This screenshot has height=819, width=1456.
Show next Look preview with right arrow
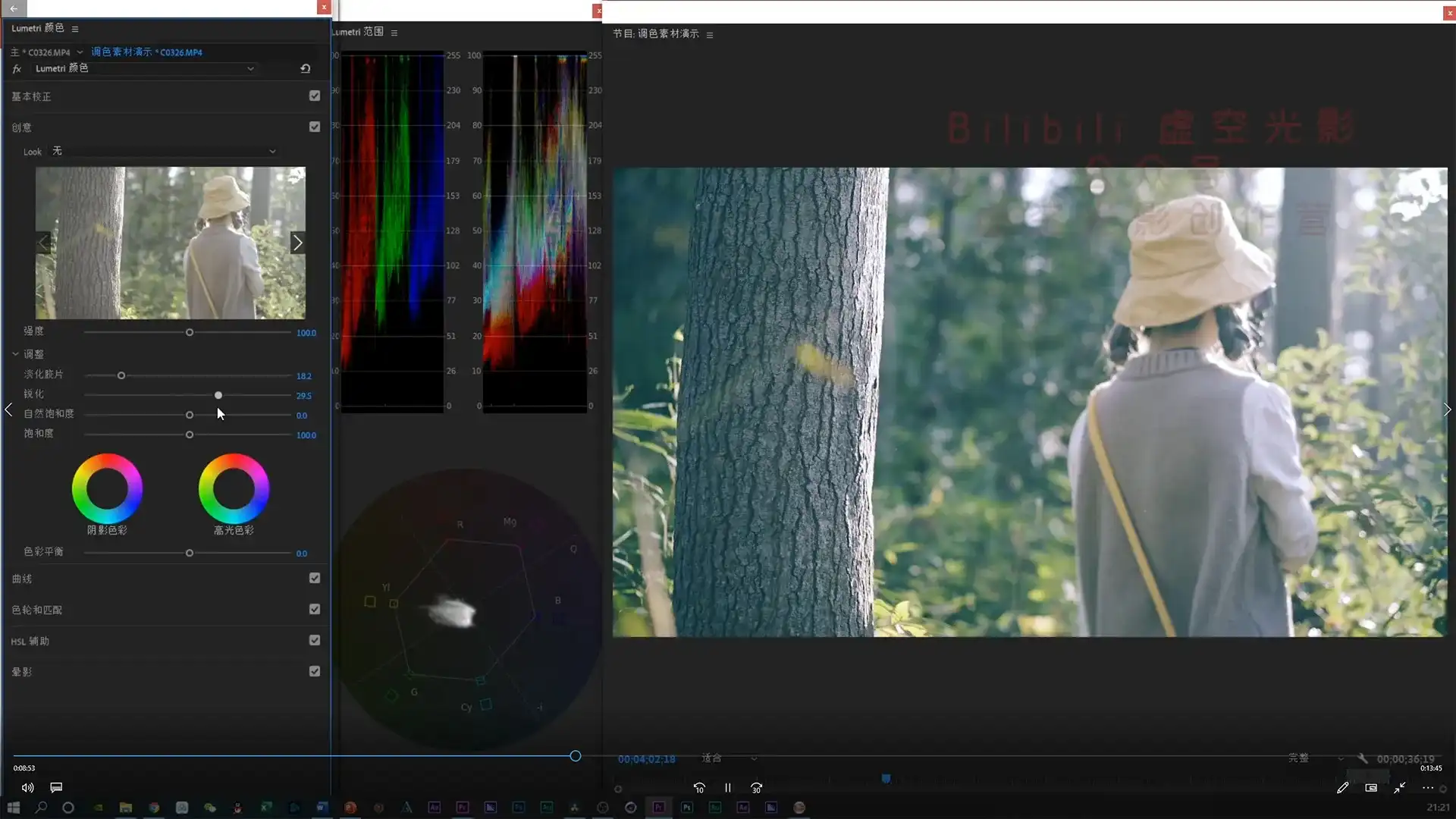point(297,243)
